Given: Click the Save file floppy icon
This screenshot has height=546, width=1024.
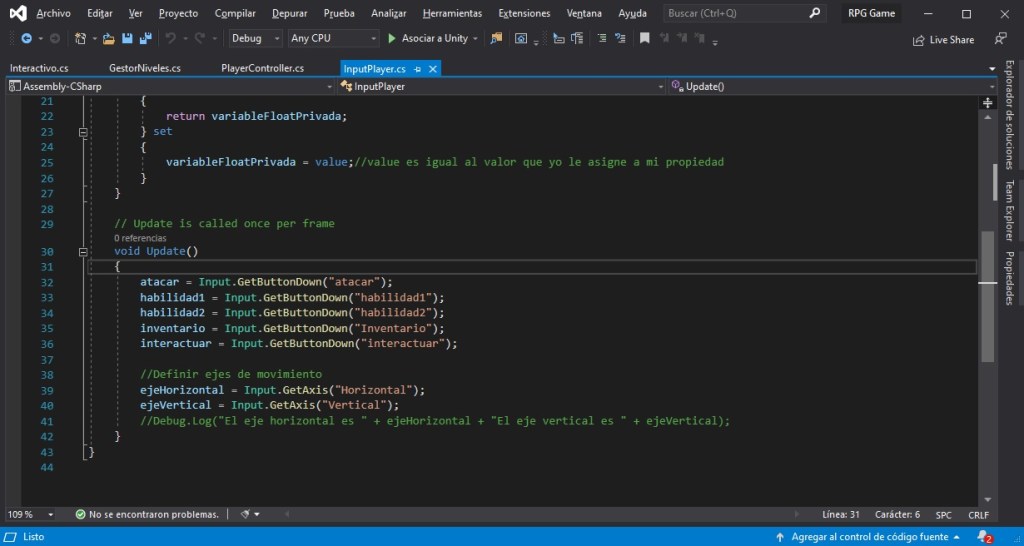Looking at the screenshot, I should 127,39.
